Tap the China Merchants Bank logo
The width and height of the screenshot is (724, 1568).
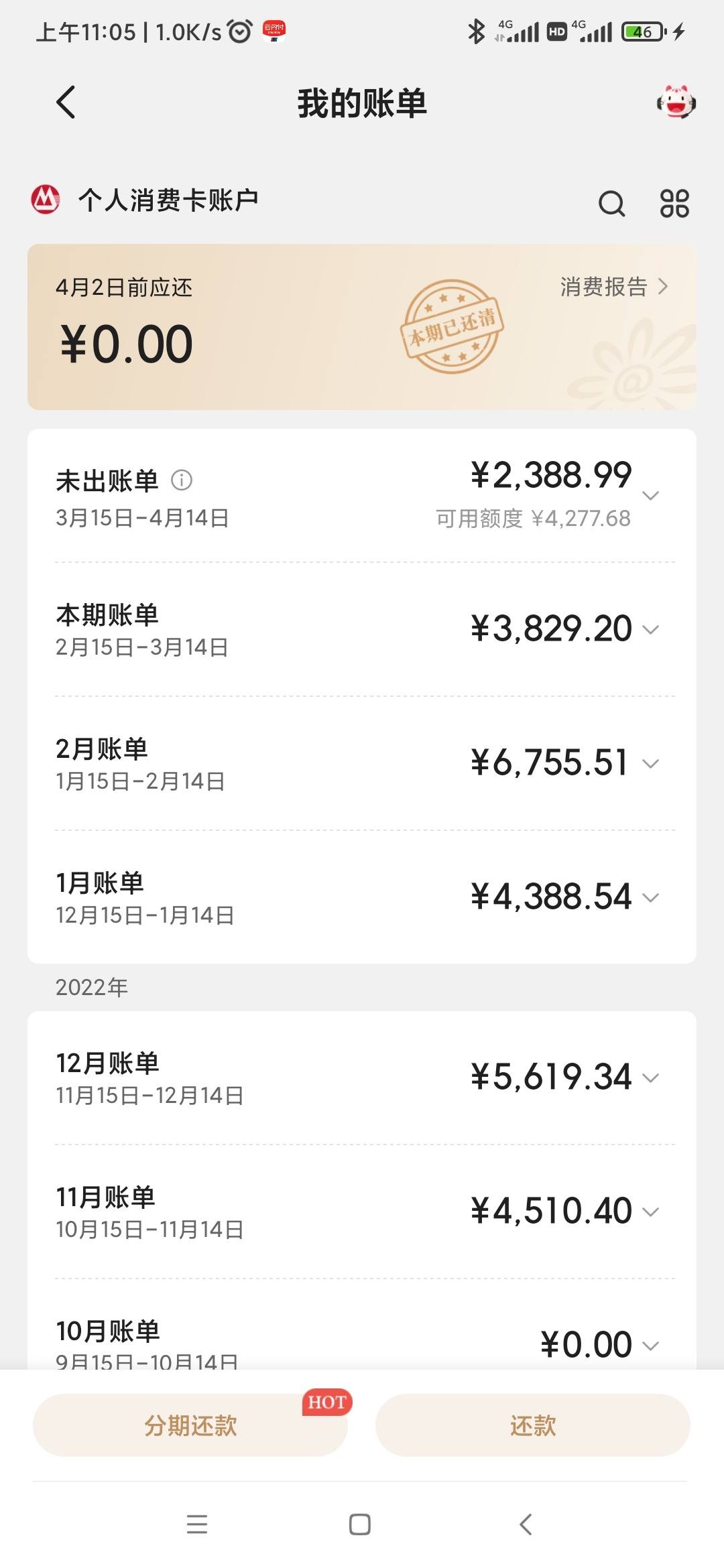pyautogui.click(x=46, y=199)
